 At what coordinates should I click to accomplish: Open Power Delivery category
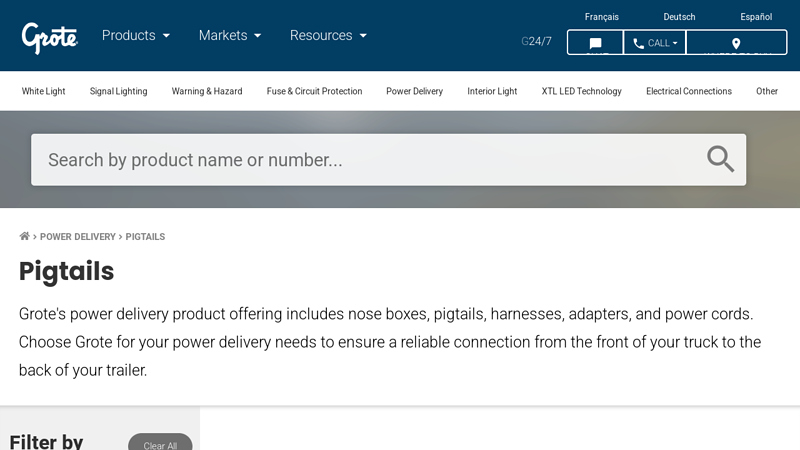pyautogui.click(x=414, y=91)
